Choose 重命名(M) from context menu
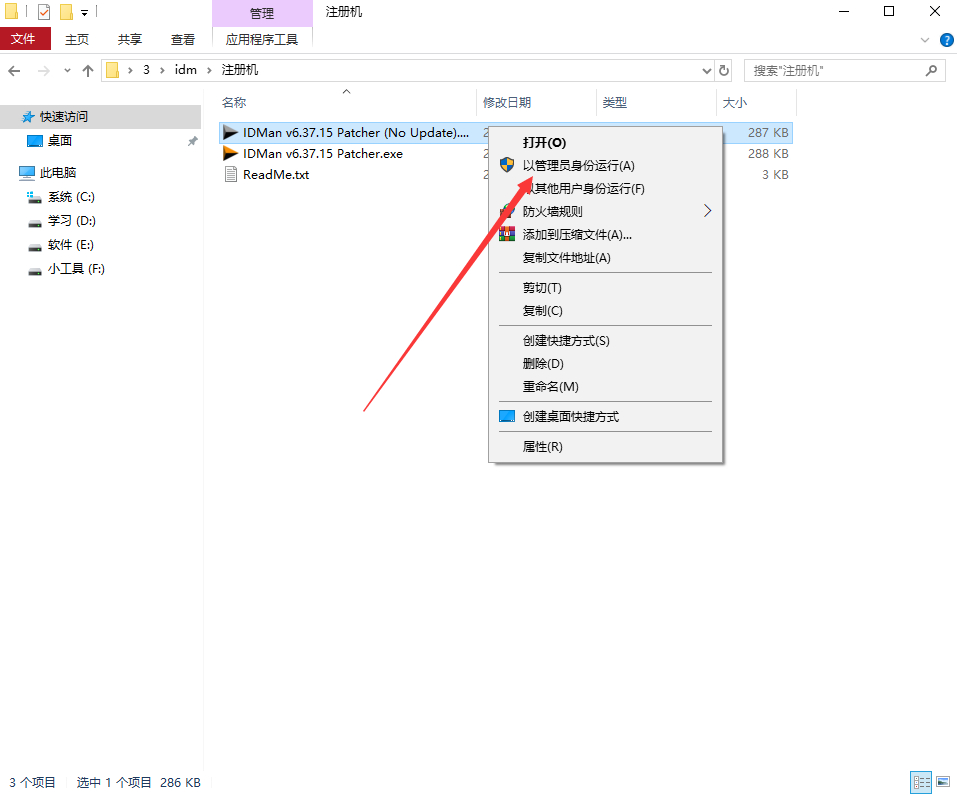 [x=606, y=387]
